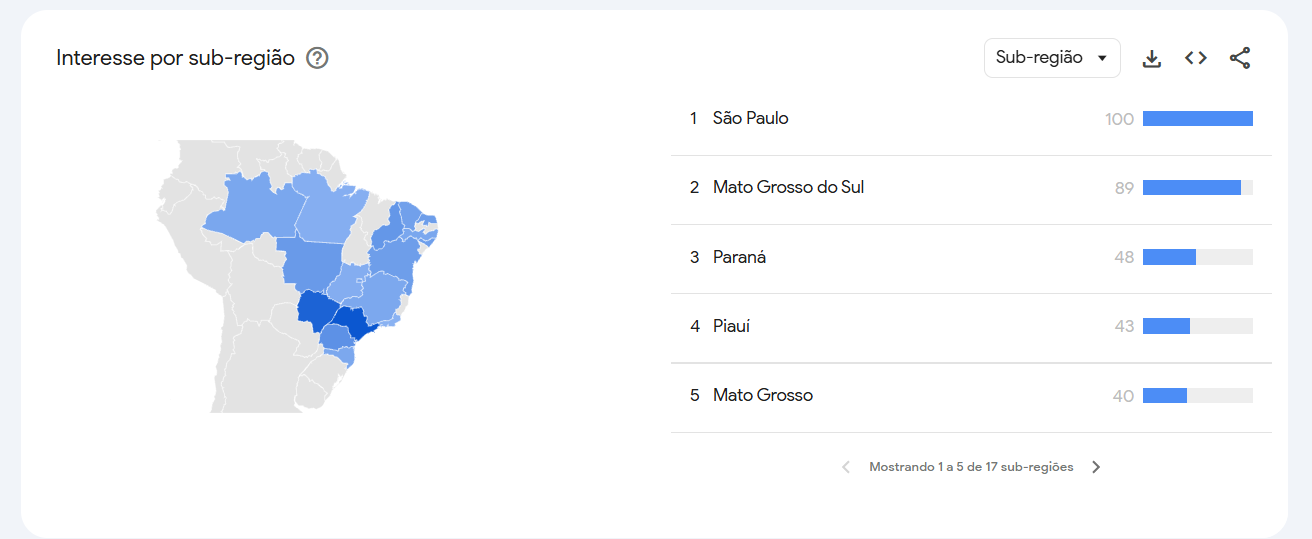Screen dimensions: 1312x539
Task: Click the previous page arrow
Action: click(846, 467)
